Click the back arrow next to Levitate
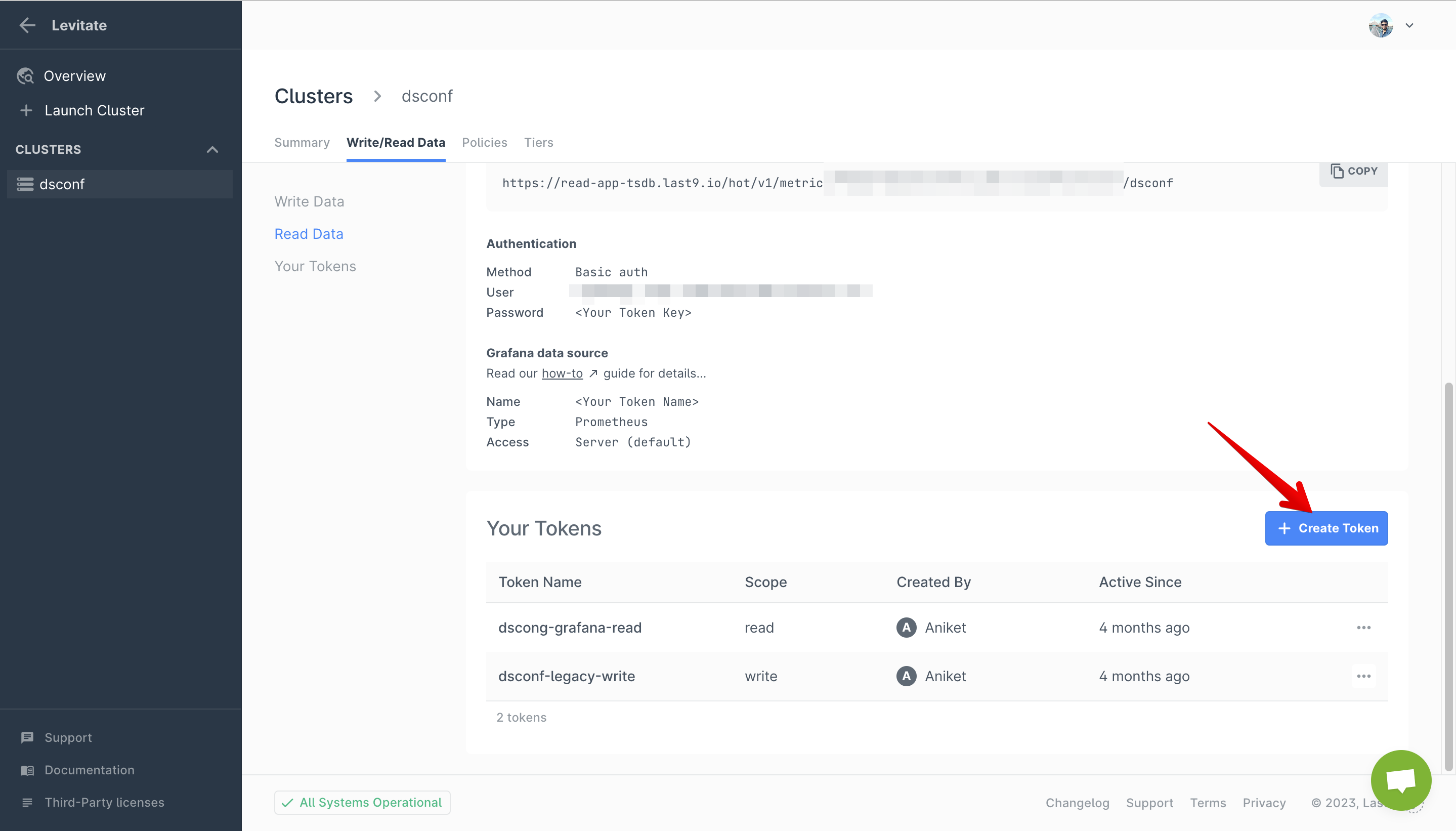Image resolution: width=1456 pixels, height=831 pixels. (x=27, y=25)
